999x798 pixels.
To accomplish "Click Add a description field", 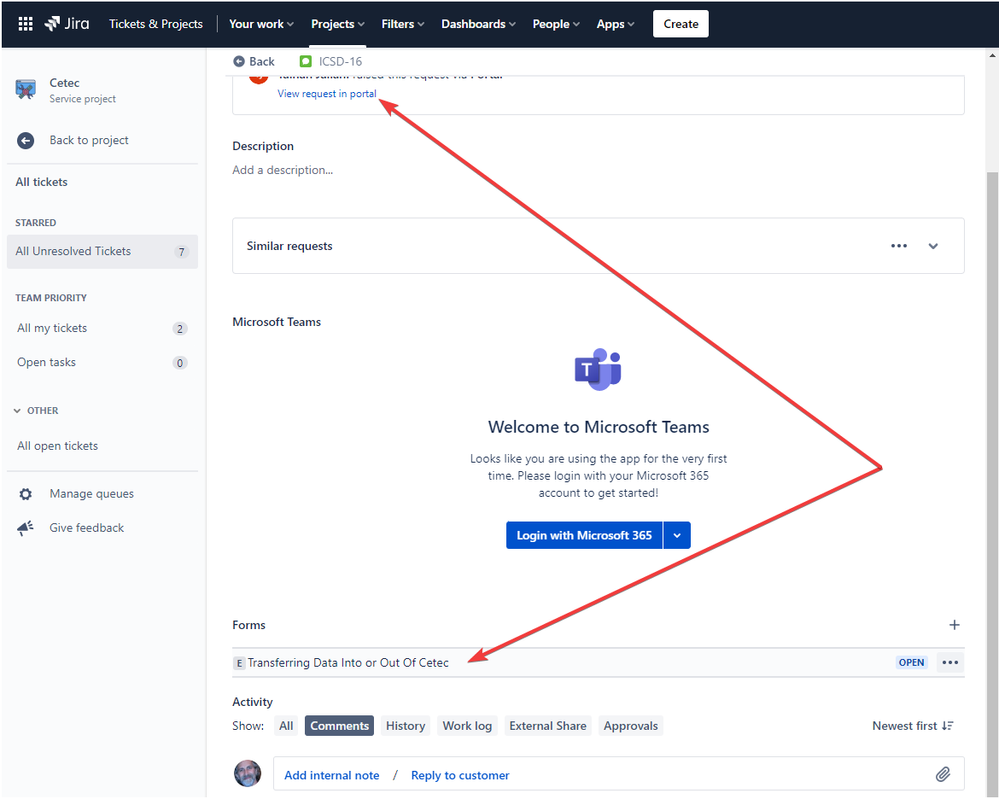I will pos(282,170).
